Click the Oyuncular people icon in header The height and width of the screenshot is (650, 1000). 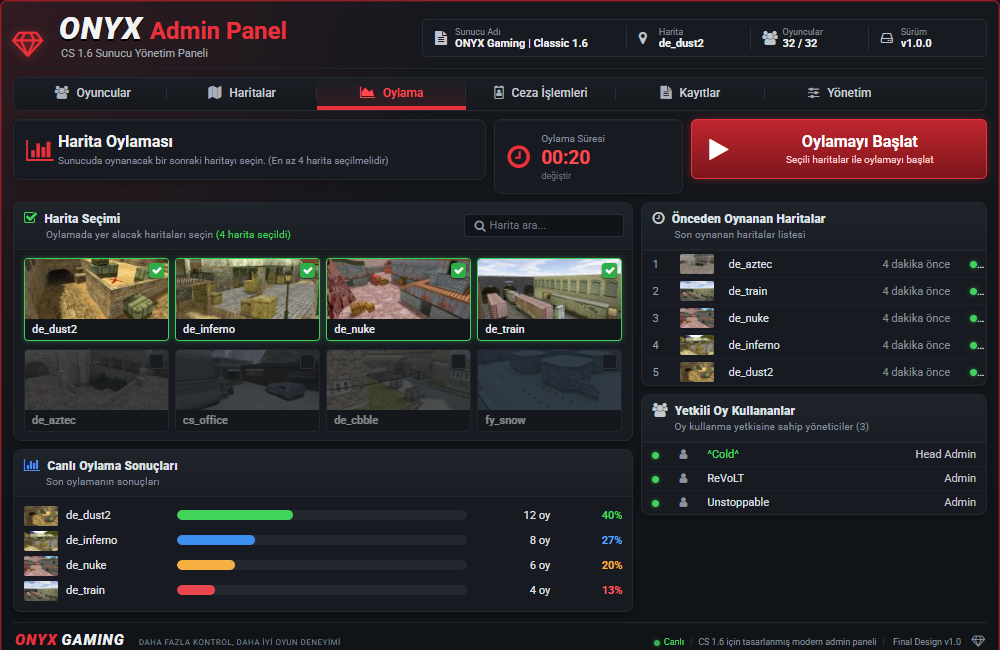coord(770,38)
